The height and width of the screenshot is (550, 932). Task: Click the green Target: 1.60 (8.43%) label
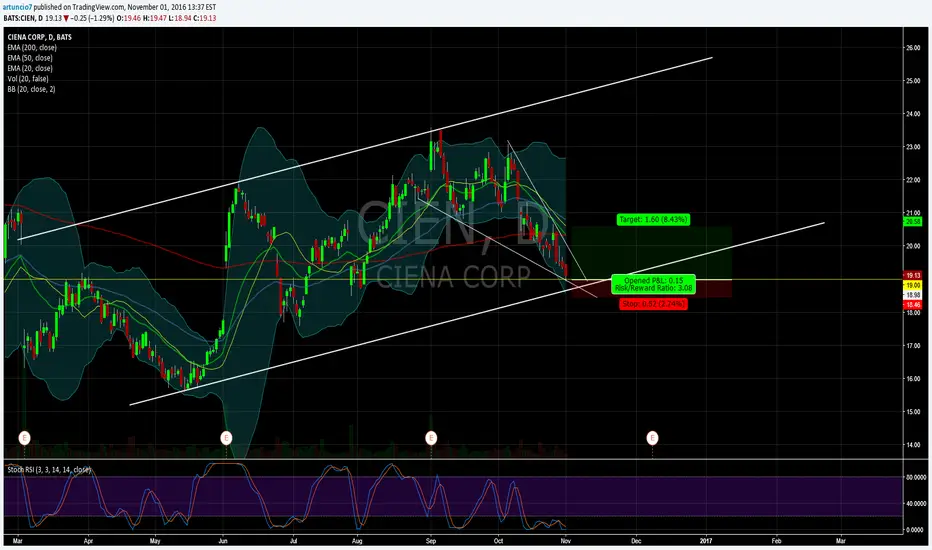click(x=653, y=219)
